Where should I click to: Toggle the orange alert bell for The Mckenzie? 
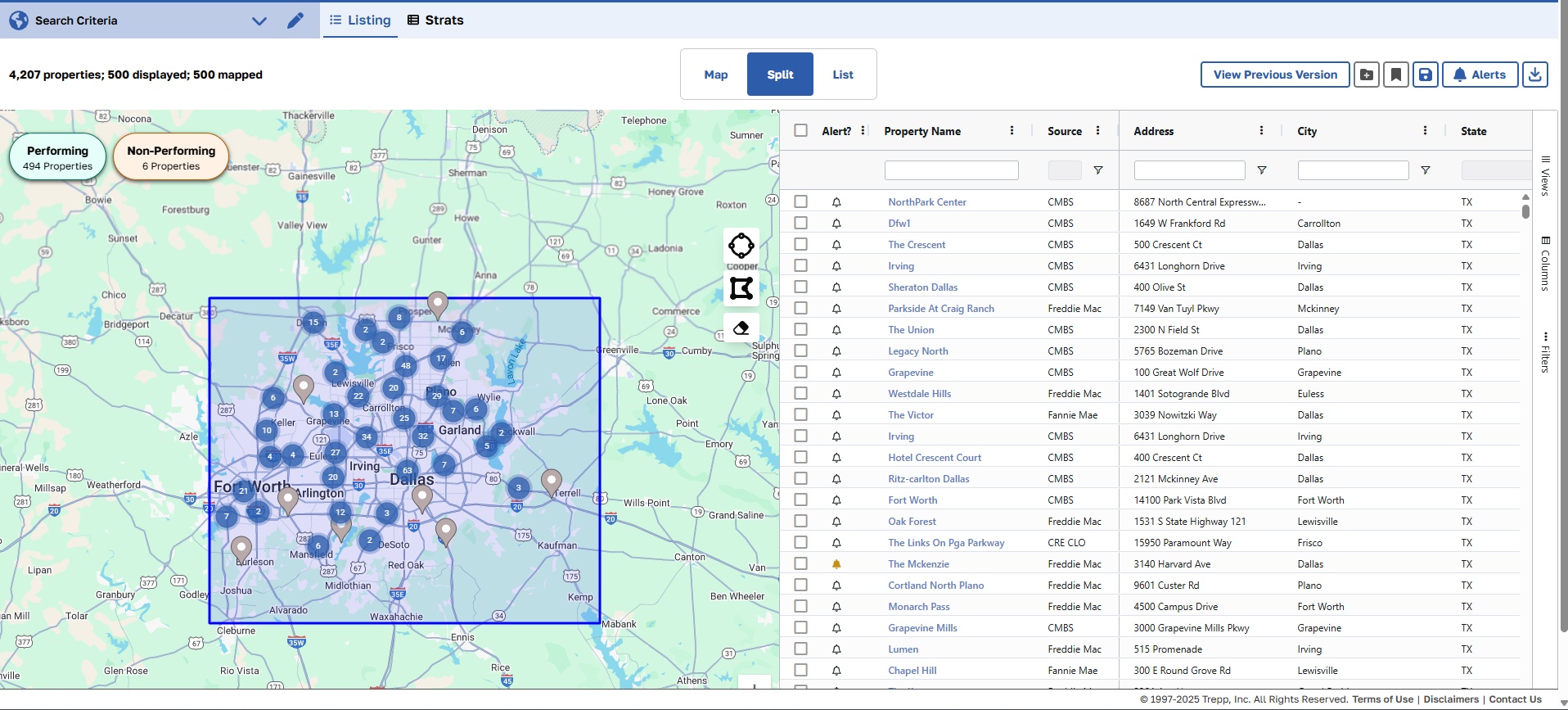click(836, 563)
